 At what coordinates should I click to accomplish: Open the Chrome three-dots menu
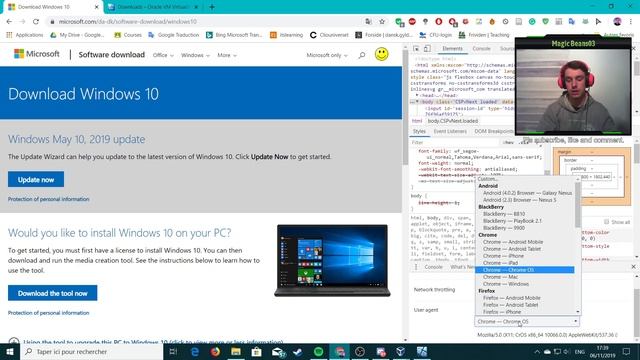pos(631,22)
